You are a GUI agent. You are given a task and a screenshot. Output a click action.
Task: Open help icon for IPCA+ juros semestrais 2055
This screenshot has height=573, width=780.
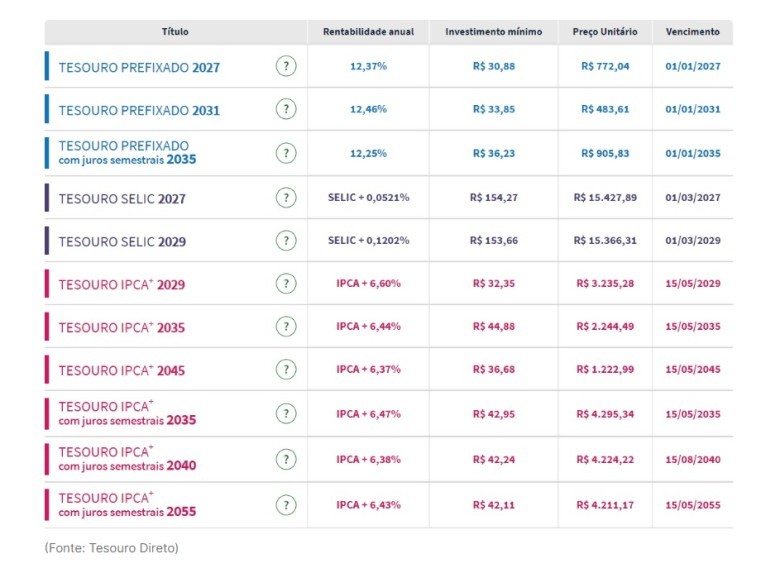(x=286, y=505)
